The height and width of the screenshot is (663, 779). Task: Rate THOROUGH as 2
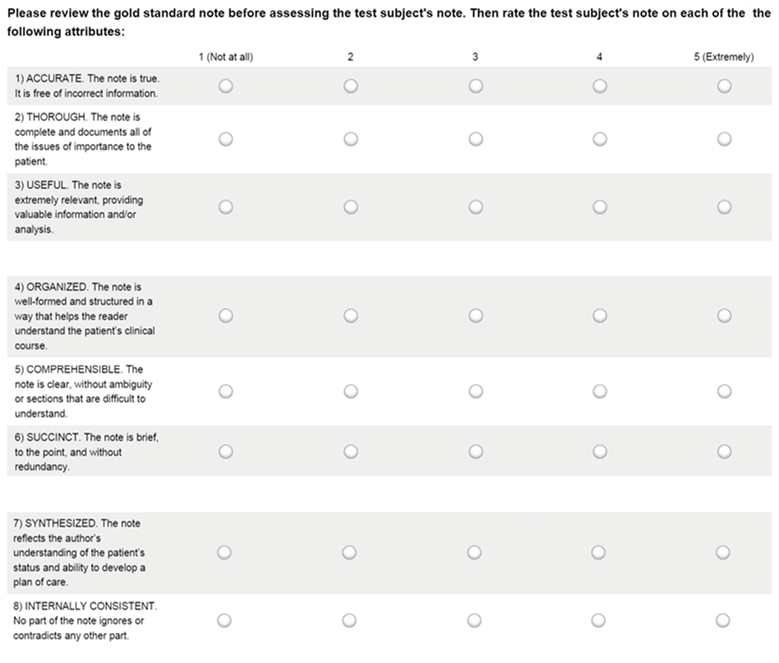(x=350, y=139)
